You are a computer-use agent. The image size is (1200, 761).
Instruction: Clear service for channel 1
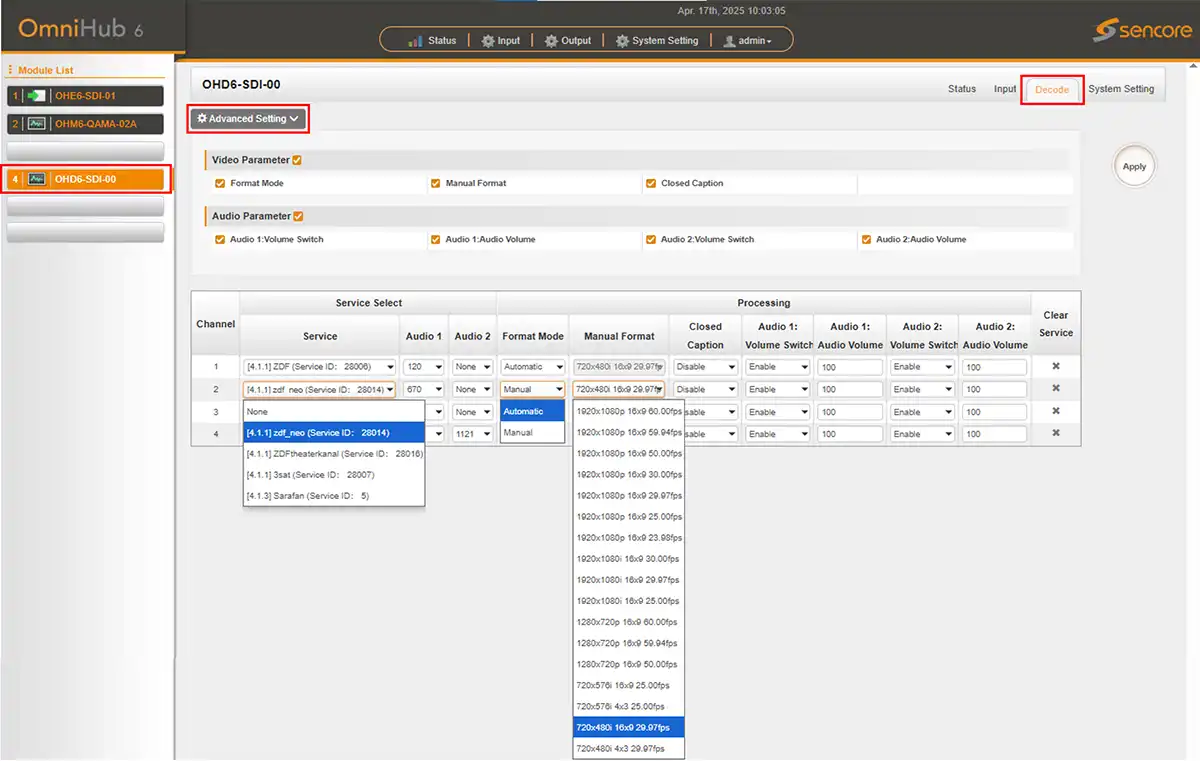(x=1056, y=366)
